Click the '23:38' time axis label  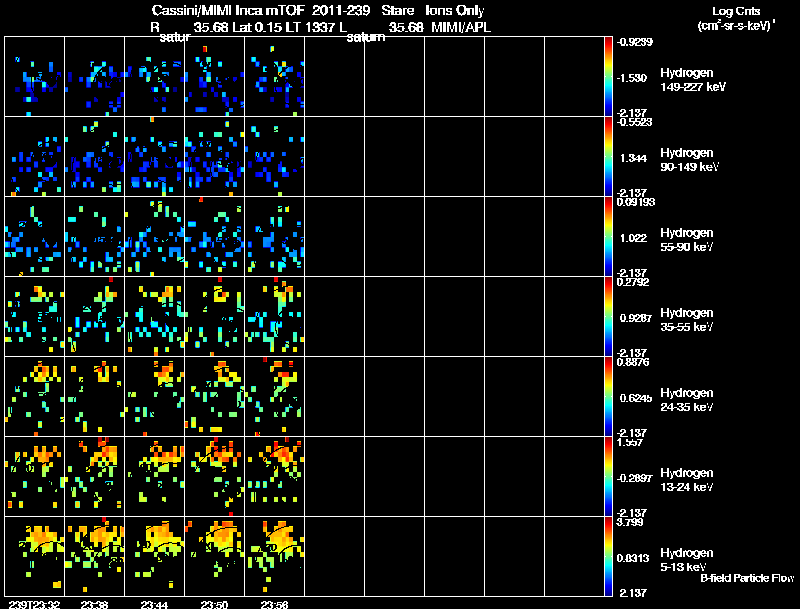(94, 604)
